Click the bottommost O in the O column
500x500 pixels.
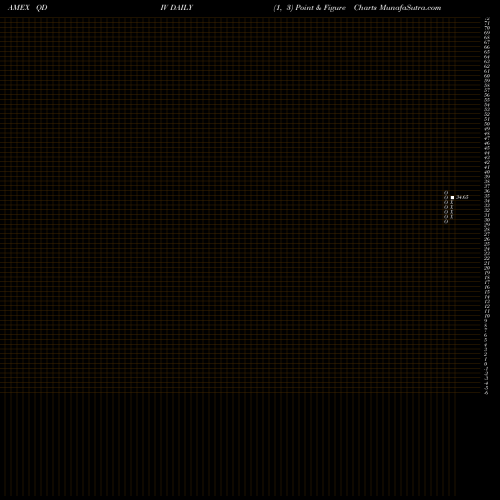click(446, 221)
